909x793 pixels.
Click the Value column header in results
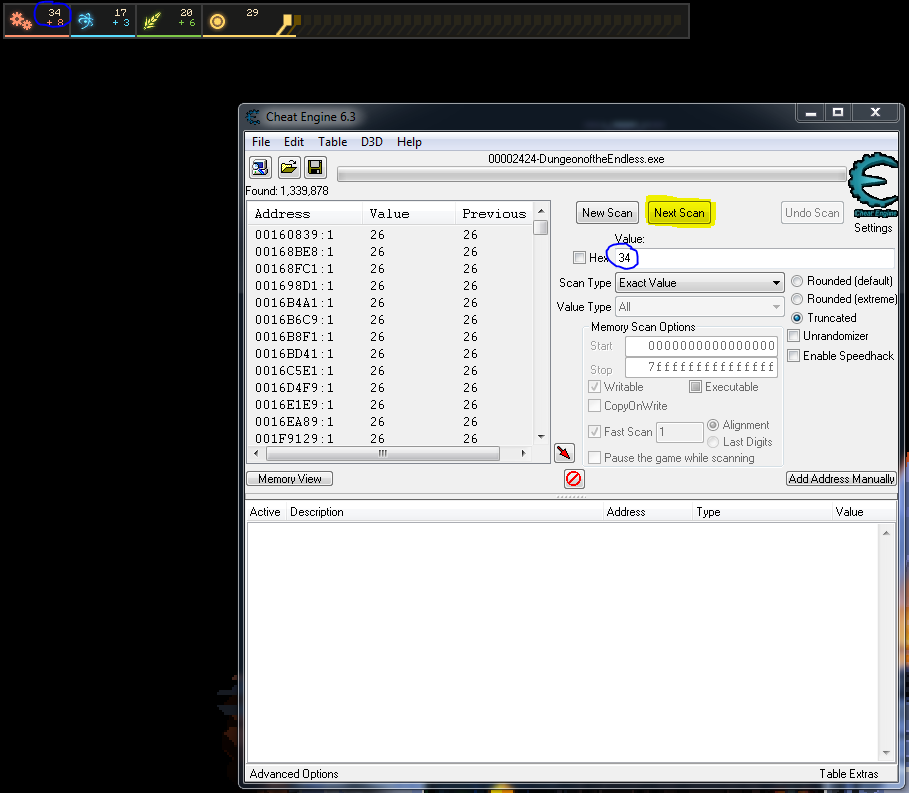[x=409, y=214]
